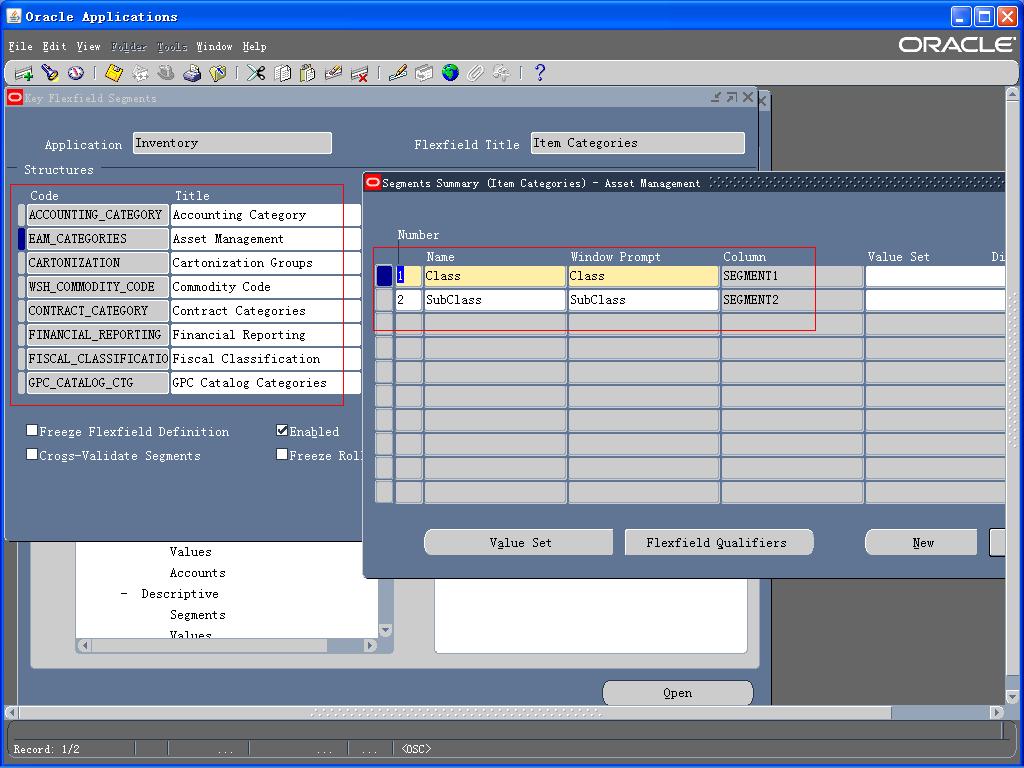This screenshot has height=768, width=1024.
Task: Click the Save floppy disk icon
Action: [114, 73]
